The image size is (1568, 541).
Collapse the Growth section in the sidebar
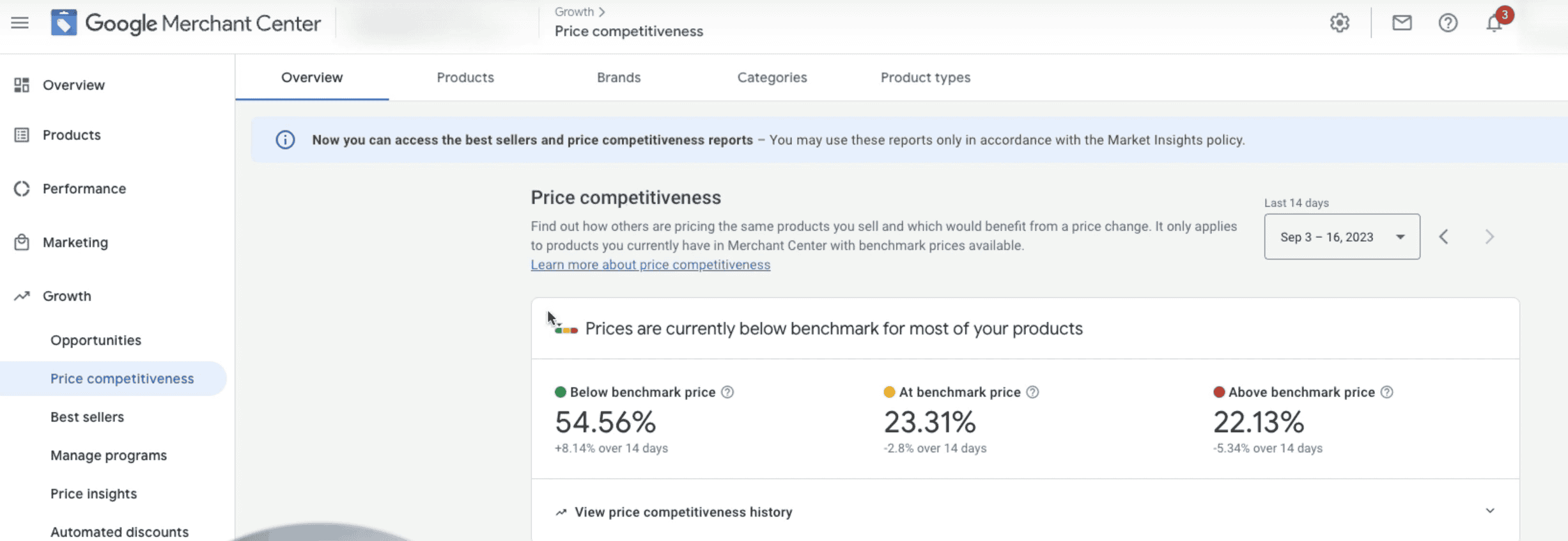pos(66,296)
